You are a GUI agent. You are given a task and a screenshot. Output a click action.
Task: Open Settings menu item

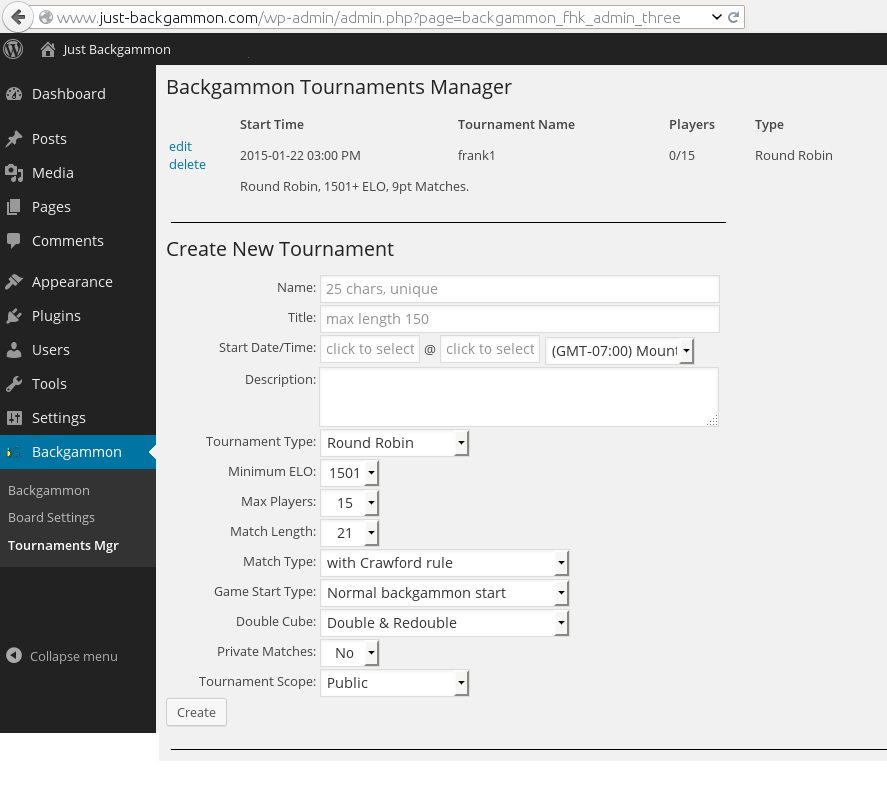58,418
